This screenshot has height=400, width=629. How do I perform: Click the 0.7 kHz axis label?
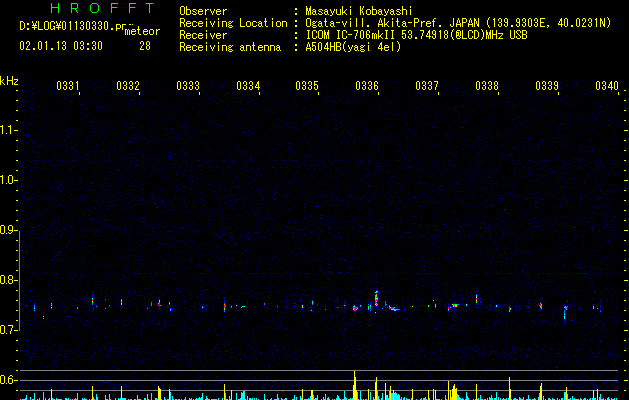[x=8, y=330]
